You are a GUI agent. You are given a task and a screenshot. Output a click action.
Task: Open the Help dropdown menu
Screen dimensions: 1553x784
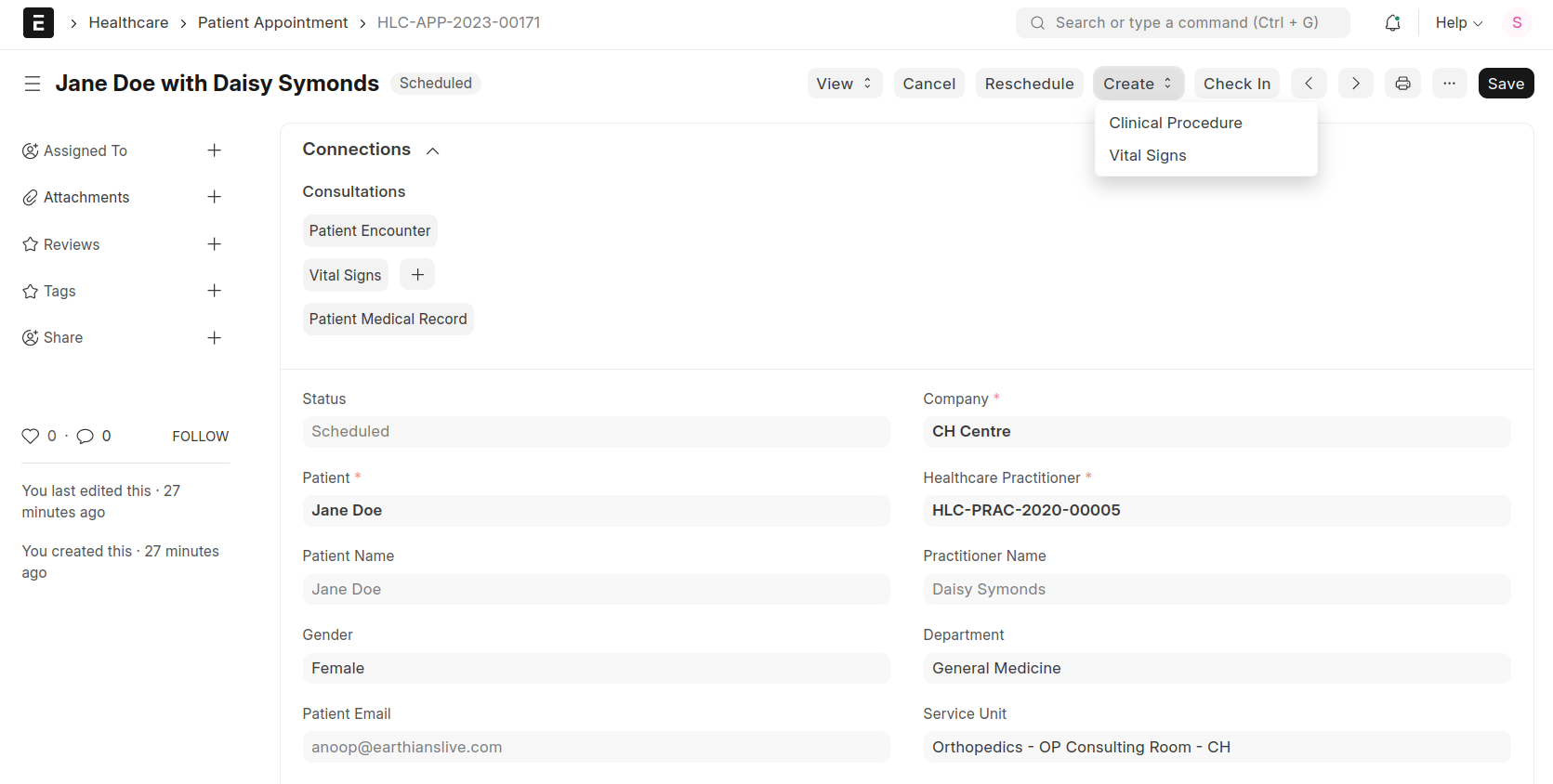point(1458,23)
